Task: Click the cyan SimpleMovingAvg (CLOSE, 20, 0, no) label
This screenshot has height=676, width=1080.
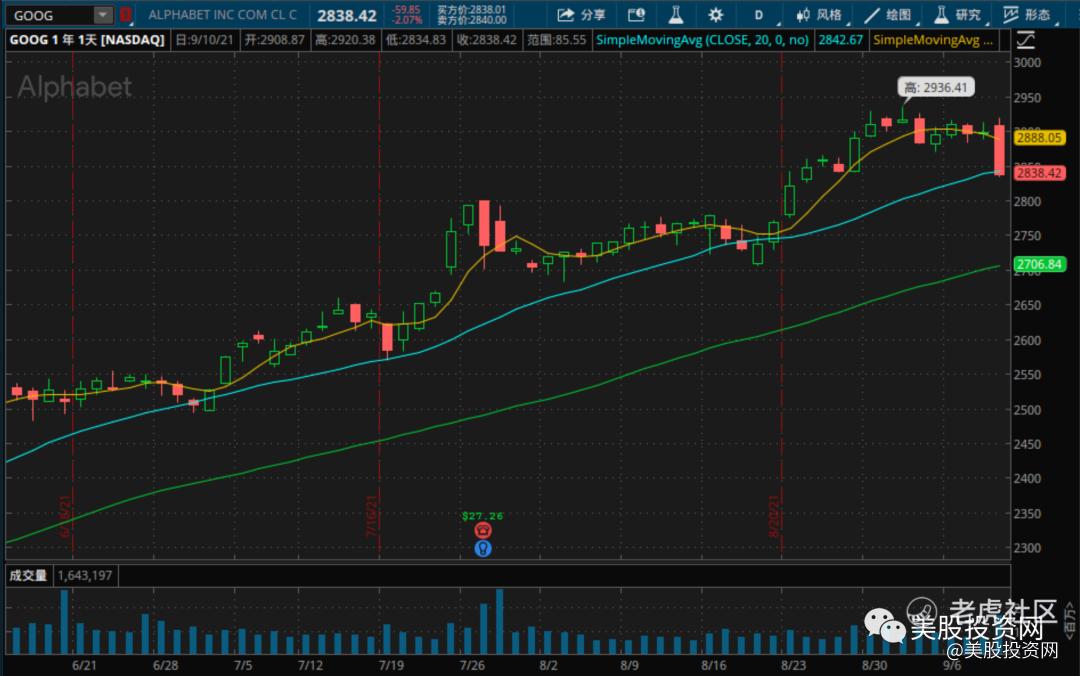Action: [702, 40]
